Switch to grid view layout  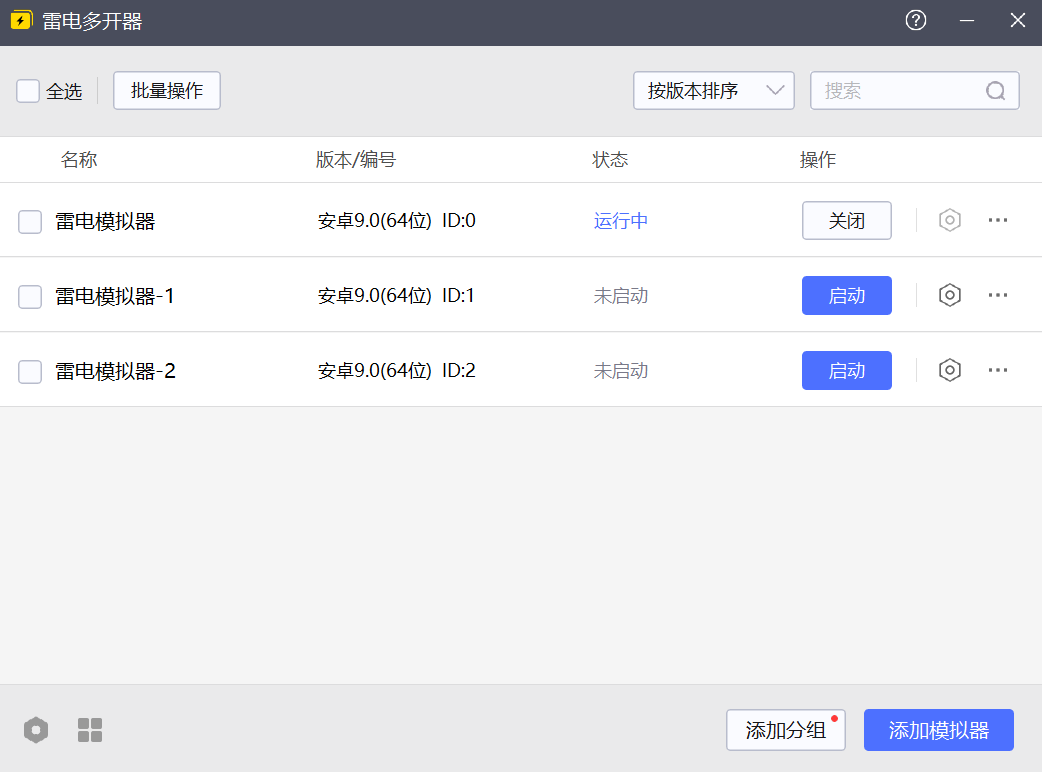90,730
